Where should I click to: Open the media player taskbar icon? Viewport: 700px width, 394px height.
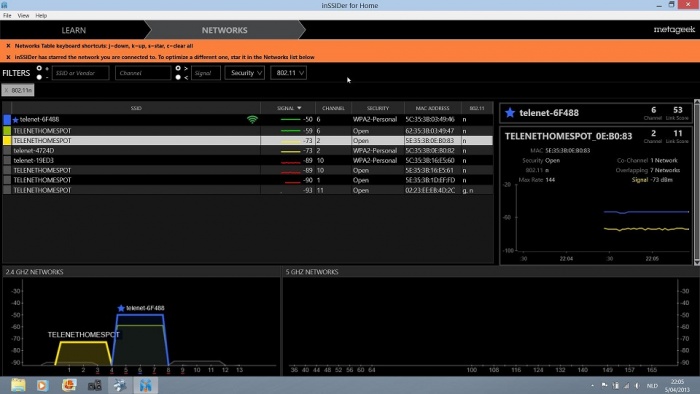point(43,385)
